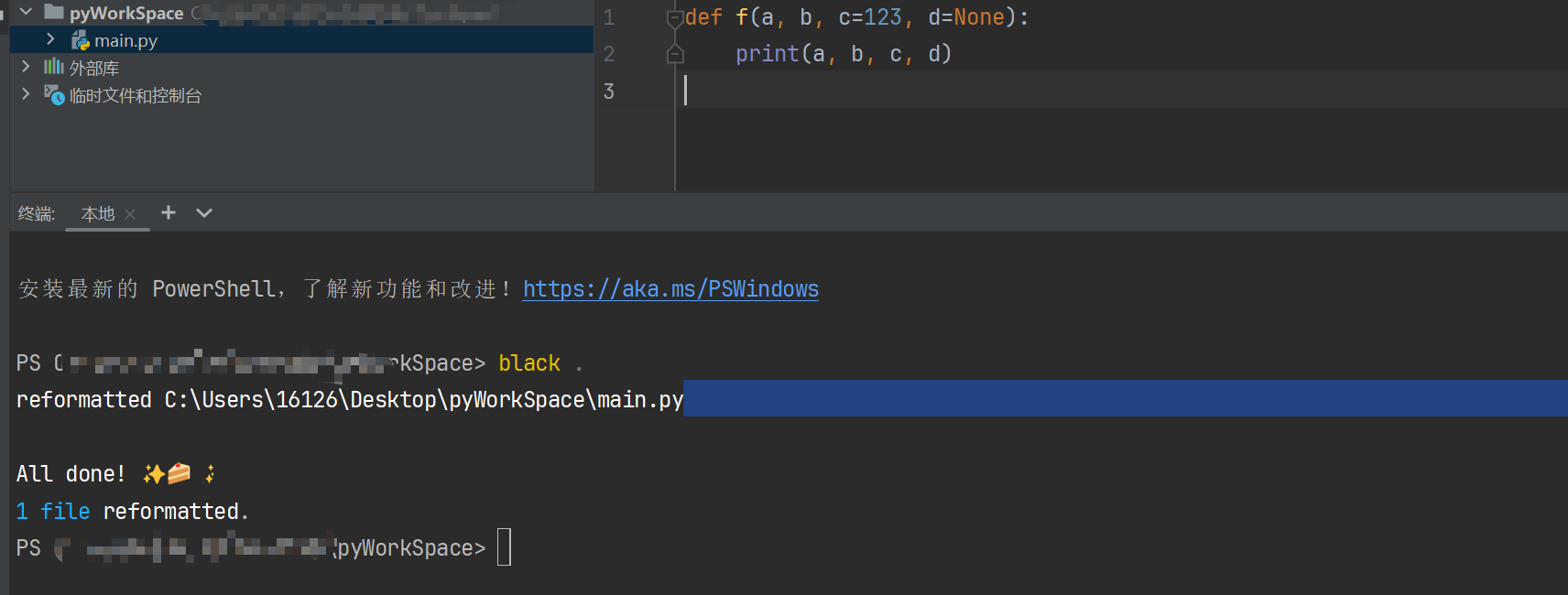The height and width of the screenshot is (595, 1568).
Task: Click the terminal prompt input cursor
Action: click(x=504, y=547)
